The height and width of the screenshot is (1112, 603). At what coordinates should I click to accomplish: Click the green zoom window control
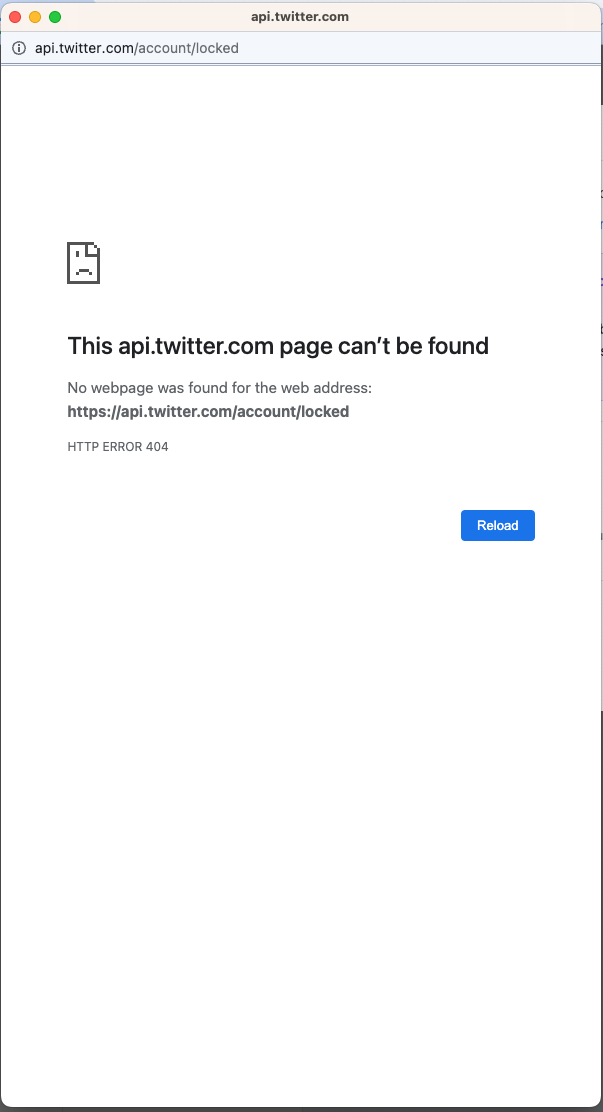click(53, 16)
